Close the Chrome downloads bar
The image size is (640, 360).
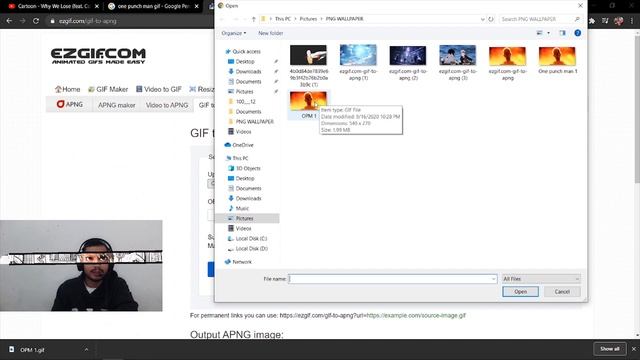pos(634,349)
